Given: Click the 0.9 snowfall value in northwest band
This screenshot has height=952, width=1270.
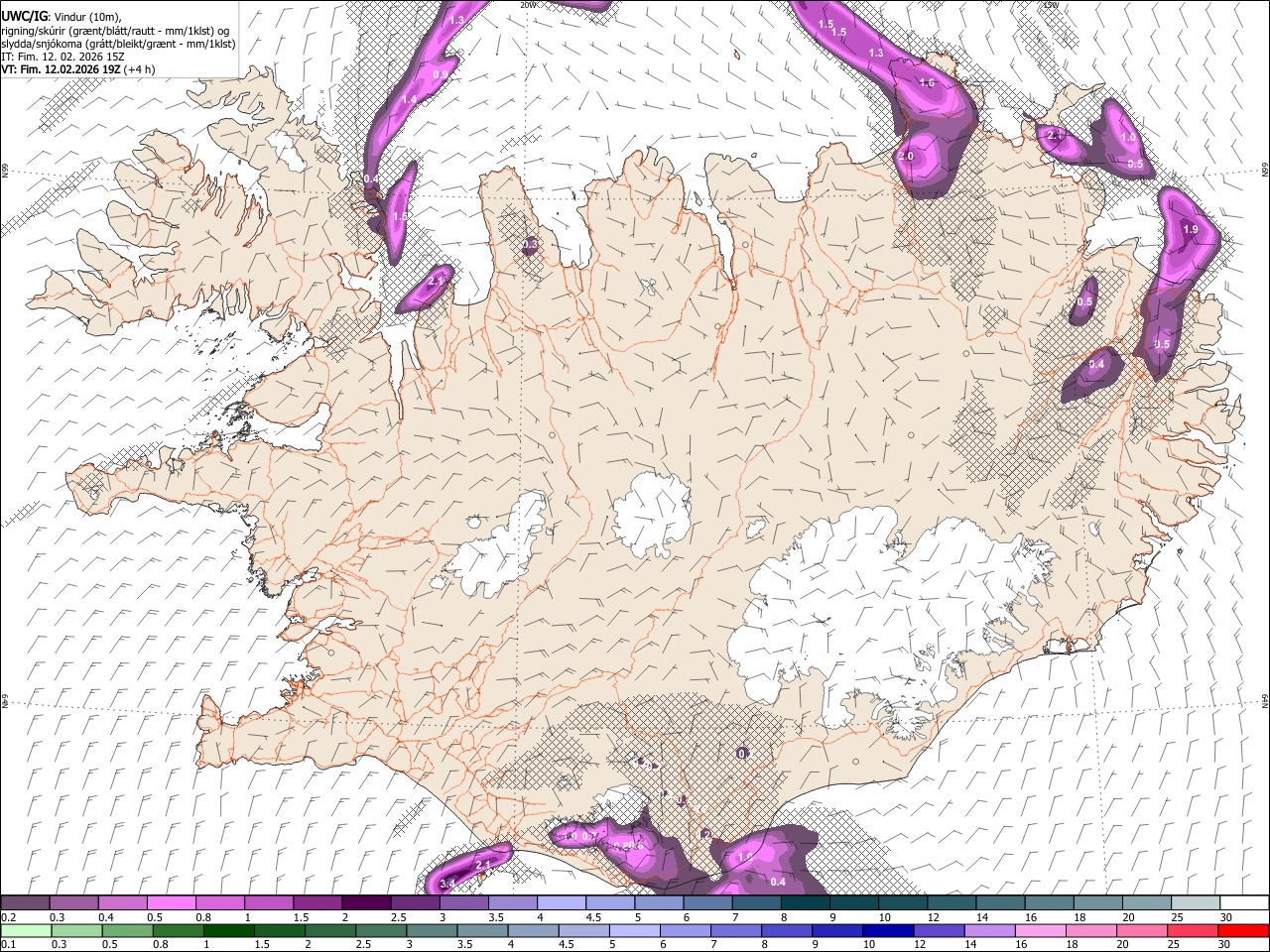Looking at the screenshot, I should point(441,75).
